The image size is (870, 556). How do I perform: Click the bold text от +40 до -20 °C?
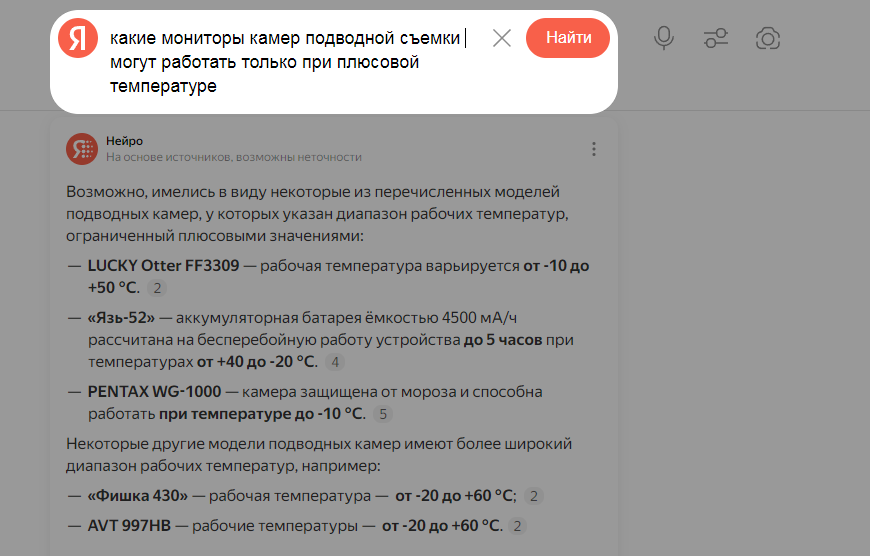(257, 362)
